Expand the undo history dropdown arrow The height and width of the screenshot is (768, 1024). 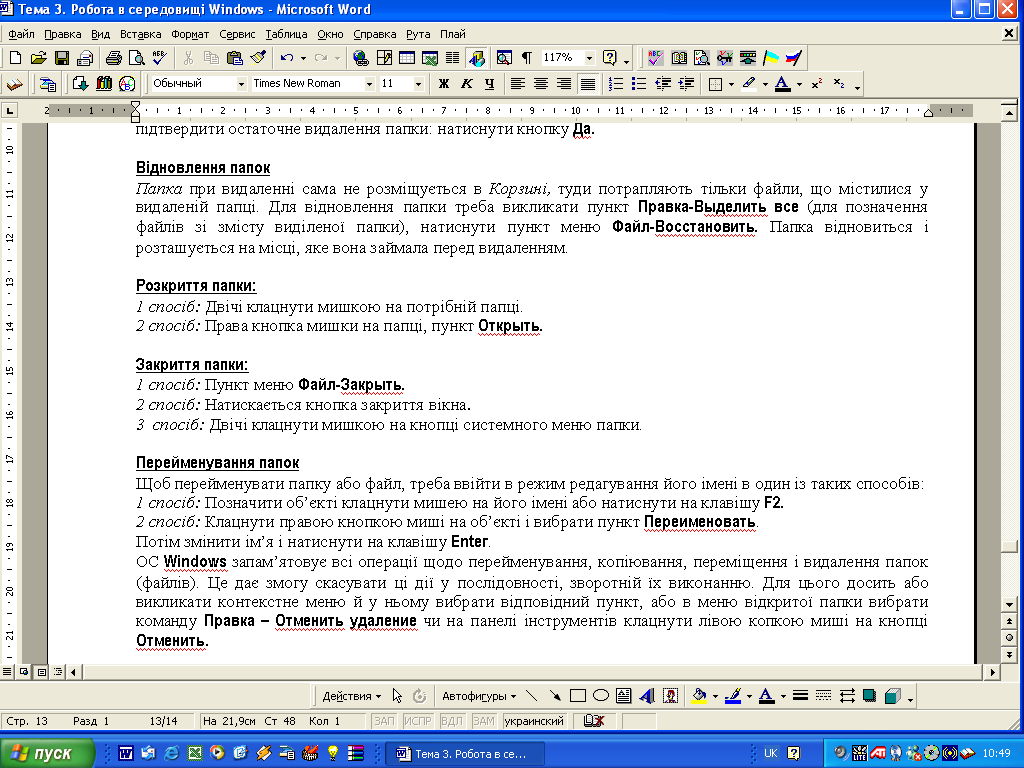pos(303,58)
